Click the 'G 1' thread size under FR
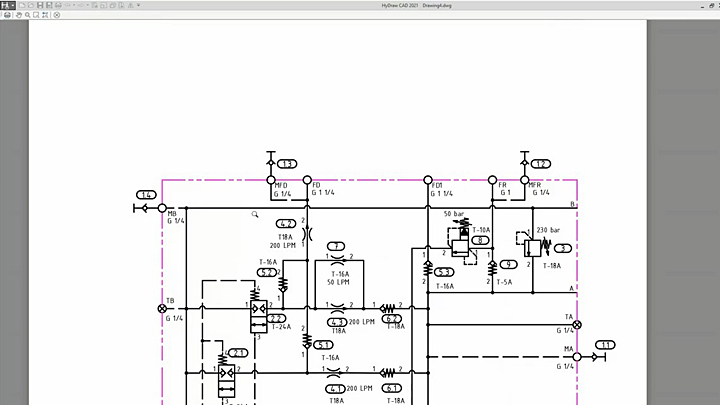This screenshot has height=405, width=720. coord(506,193)
